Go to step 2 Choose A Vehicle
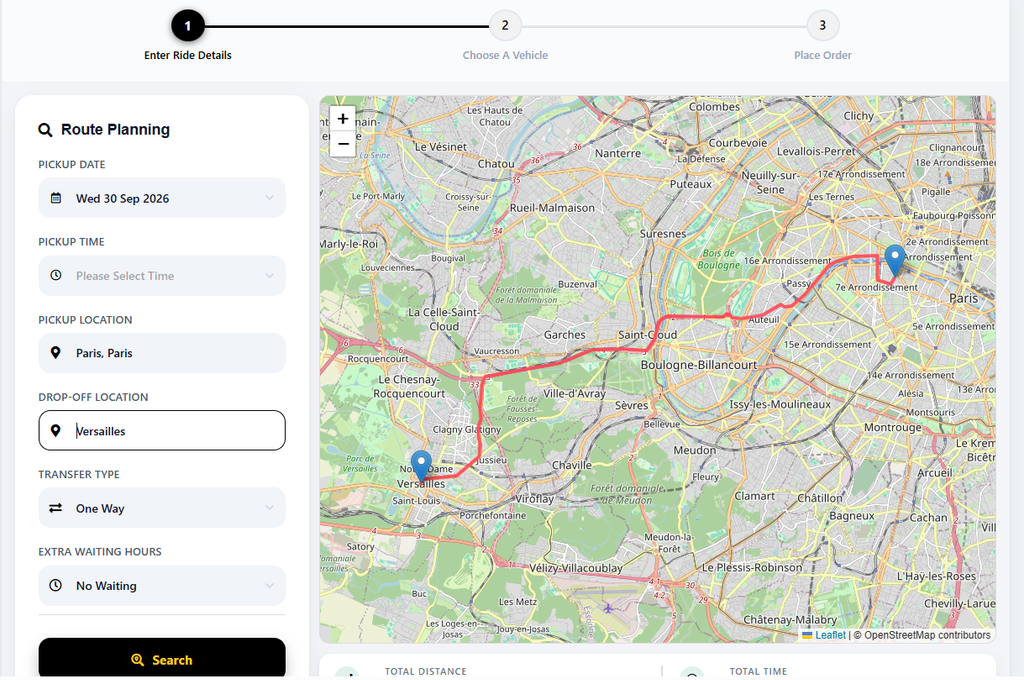This screenshot has width=1024, height=680. coord(505,25)
